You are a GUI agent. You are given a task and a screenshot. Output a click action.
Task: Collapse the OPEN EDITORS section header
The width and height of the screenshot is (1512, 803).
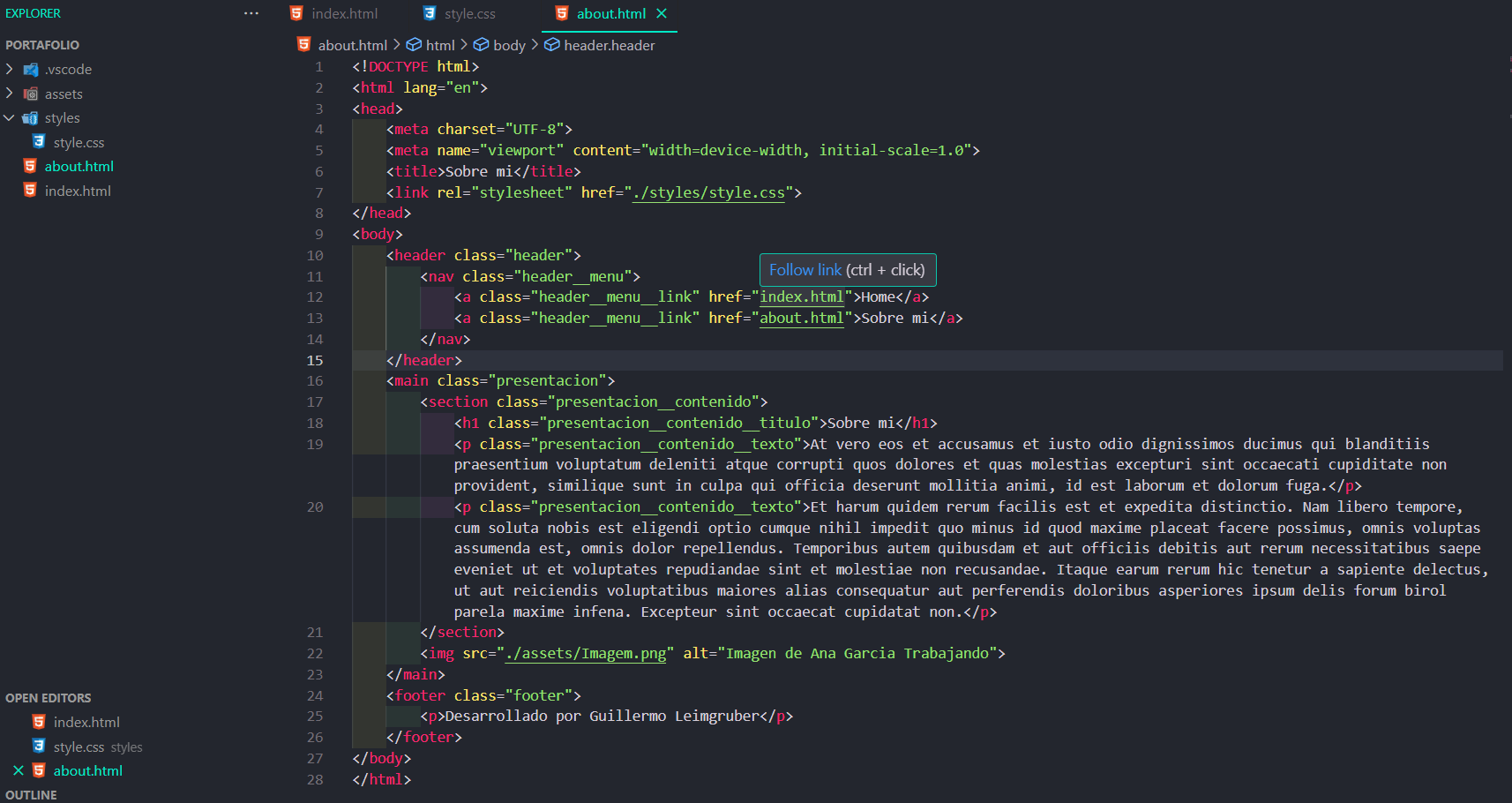[49, 698]
